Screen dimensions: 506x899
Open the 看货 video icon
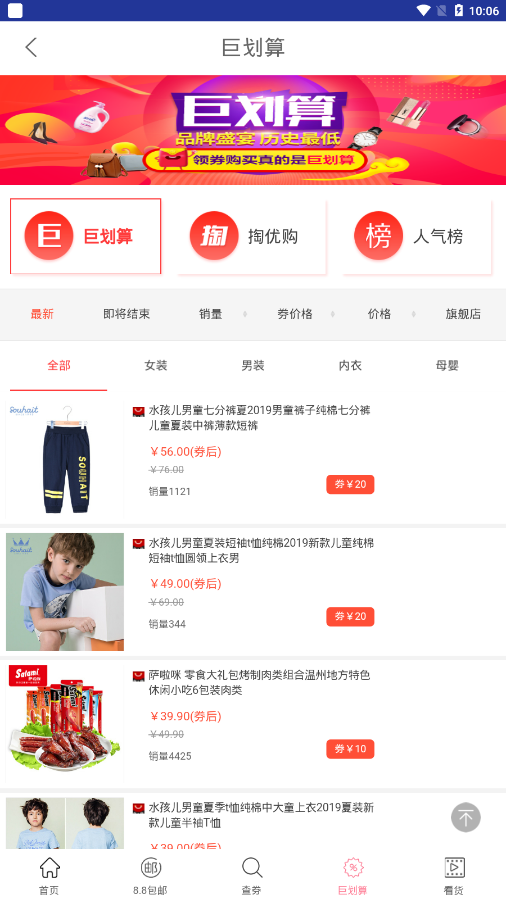click(x=454, y=867)
